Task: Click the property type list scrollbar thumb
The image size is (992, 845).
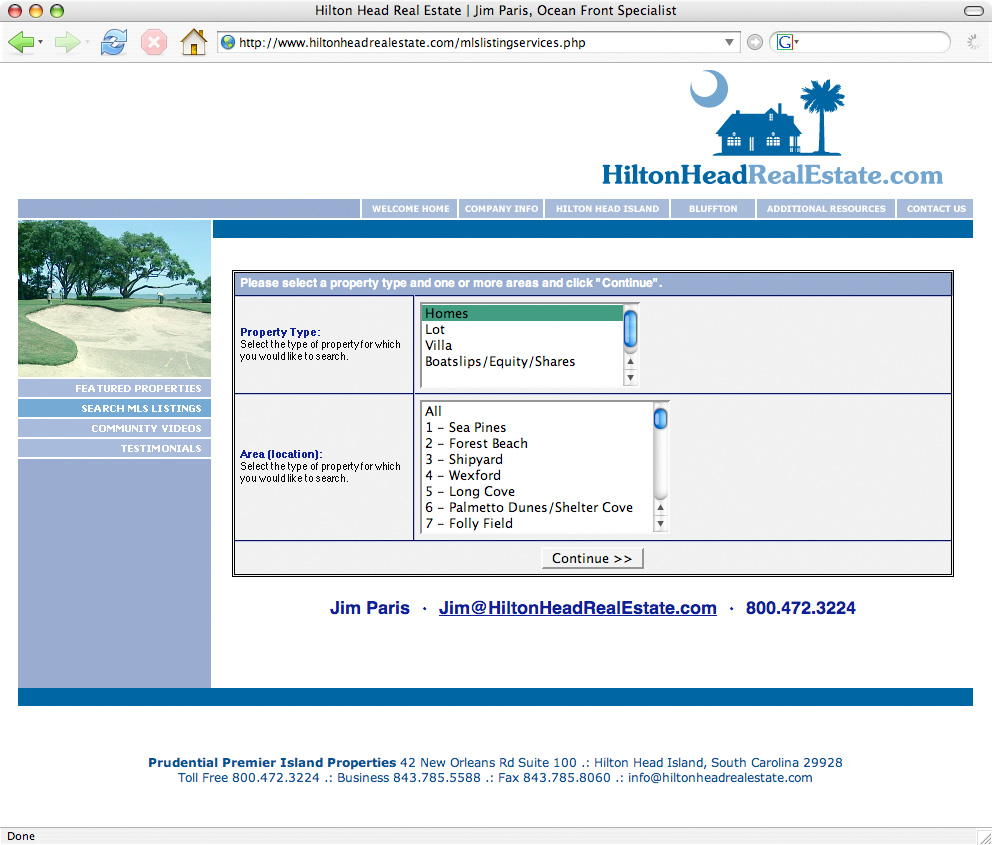Action: [x=630, y=329]
